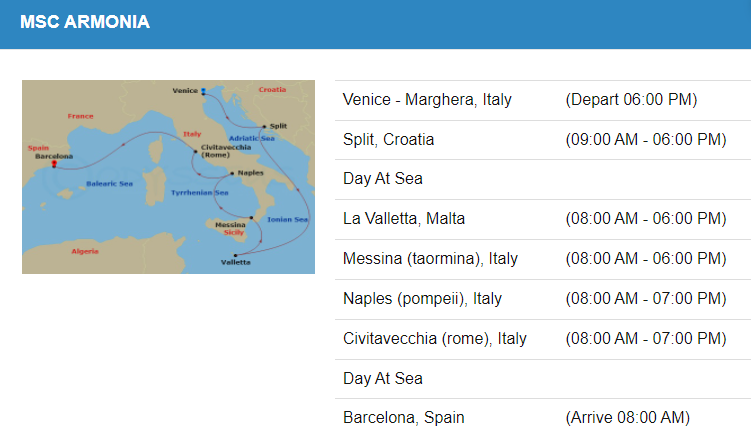Select the second Day At Sea row

coord(543,379)
